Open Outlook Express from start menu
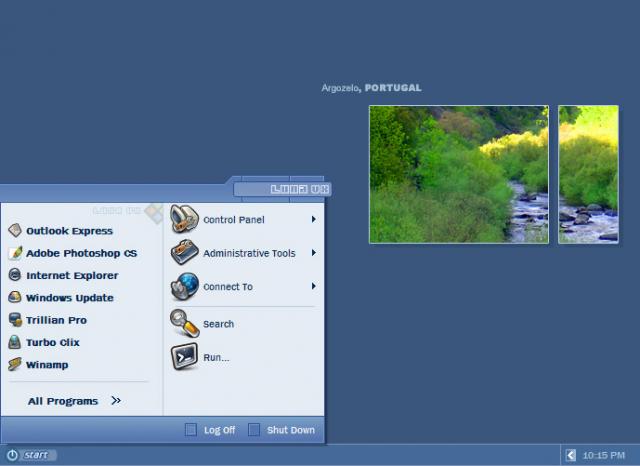Viewport: 640px width, 466px height. pos(69,231)
